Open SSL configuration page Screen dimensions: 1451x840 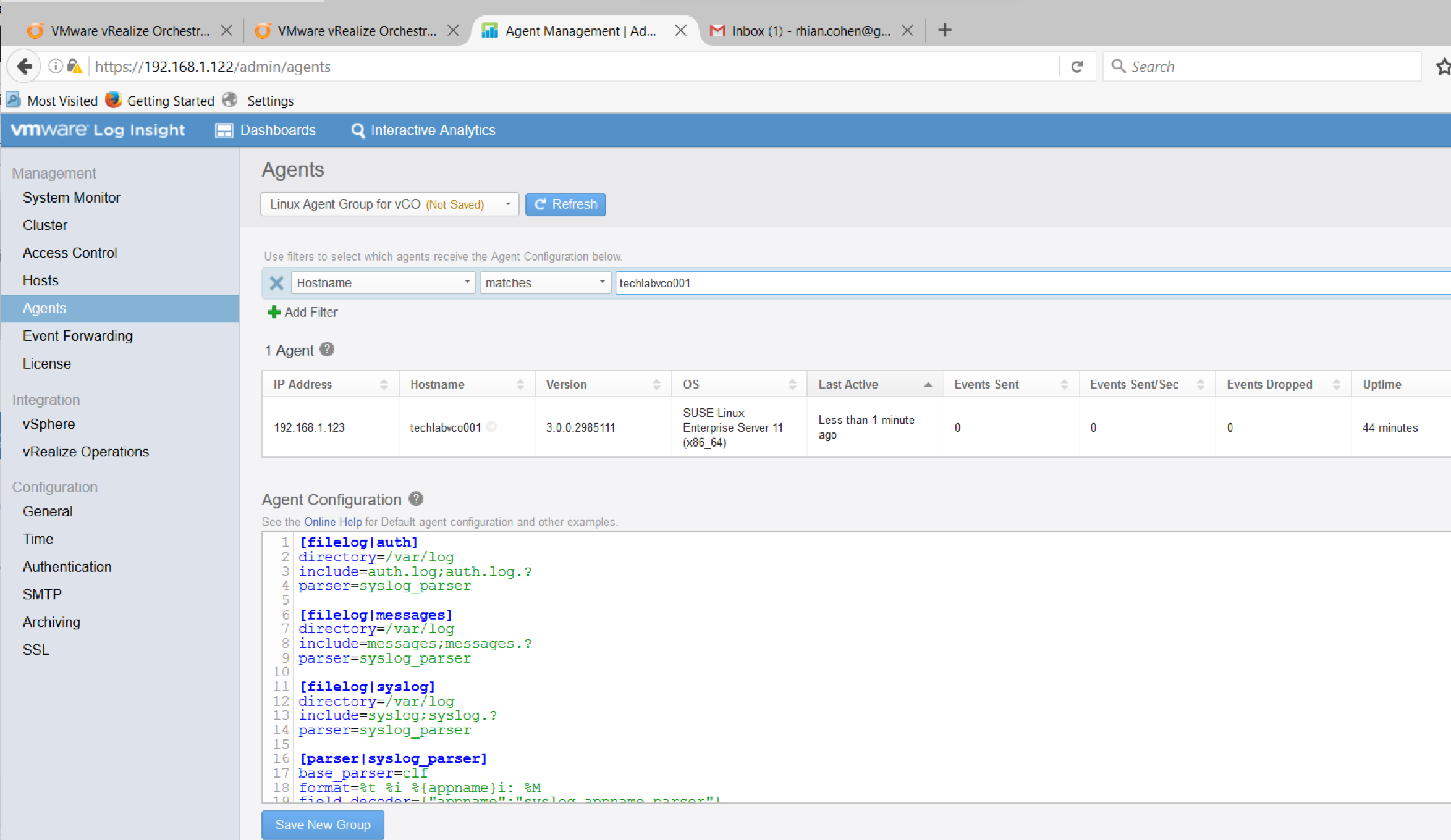click(x=36, y=650)
